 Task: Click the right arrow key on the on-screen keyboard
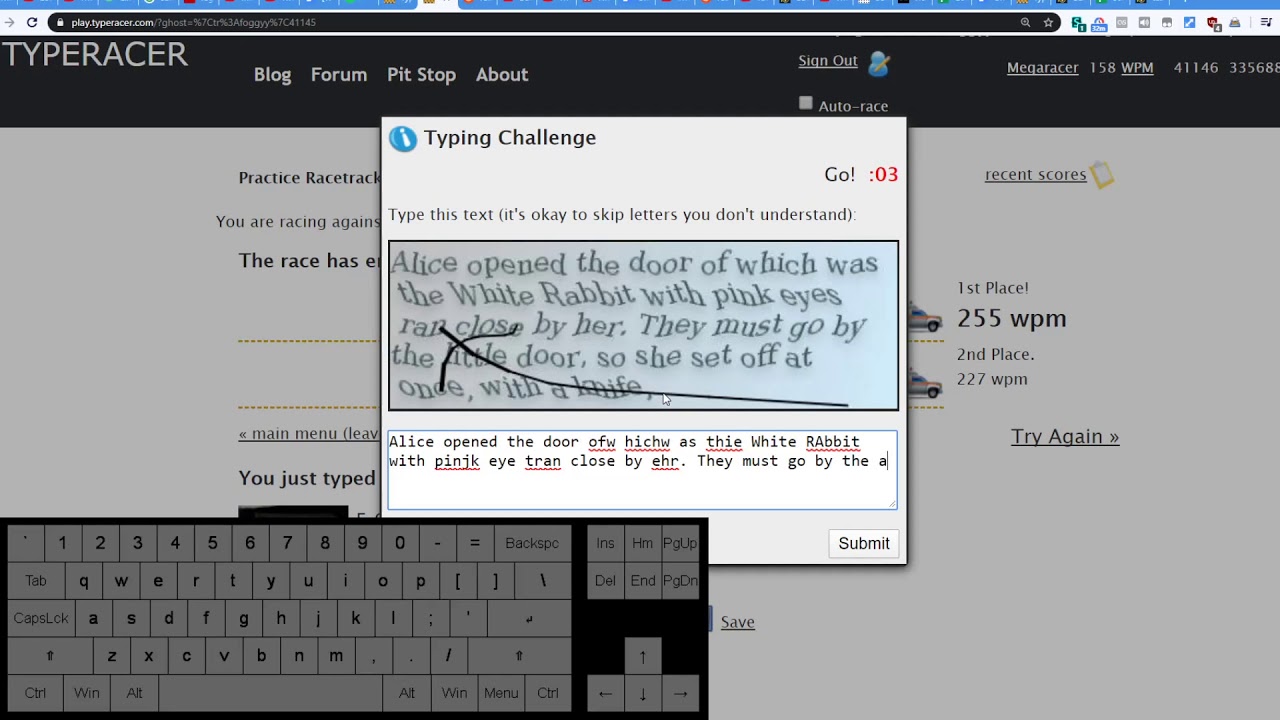pos(680,693)
